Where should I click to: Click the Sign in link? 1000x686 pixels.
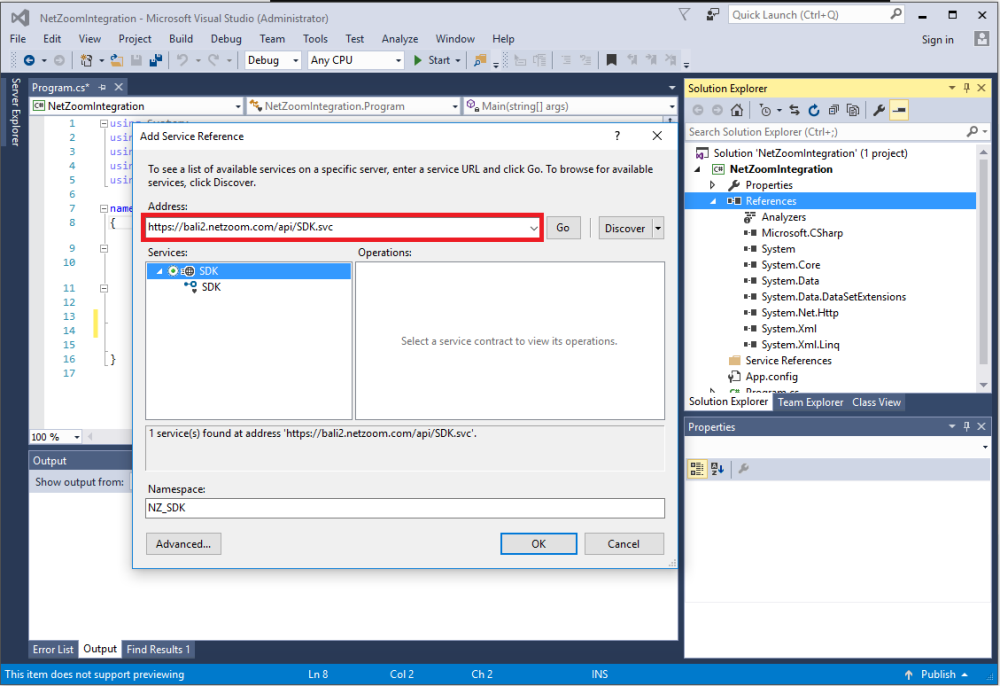(938, 40)
